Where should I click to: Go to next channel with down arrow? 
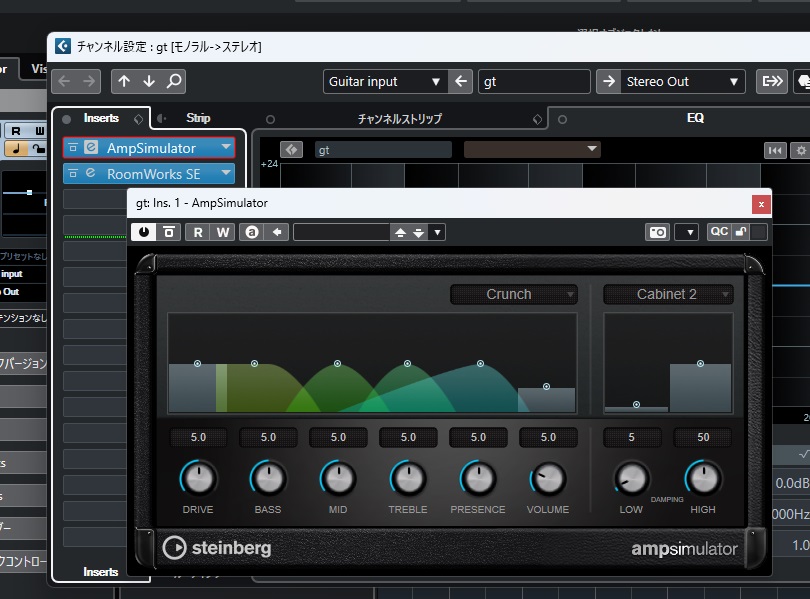click(149, 82)
